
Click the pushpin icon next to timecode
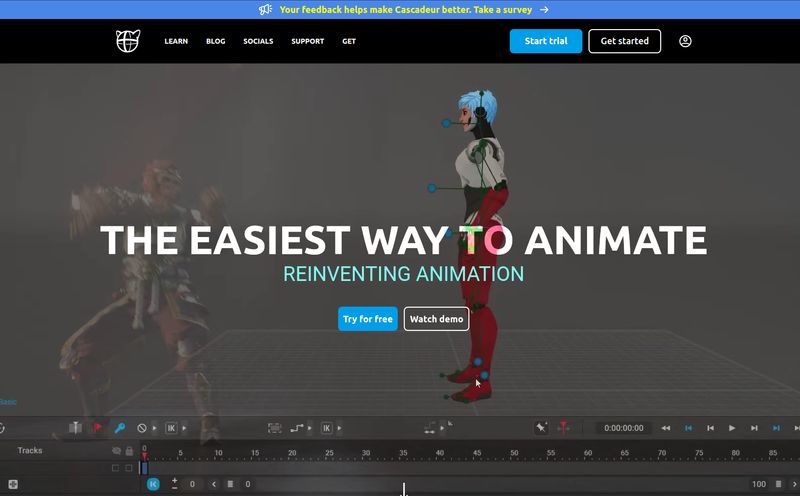click(x=541, y=428)
